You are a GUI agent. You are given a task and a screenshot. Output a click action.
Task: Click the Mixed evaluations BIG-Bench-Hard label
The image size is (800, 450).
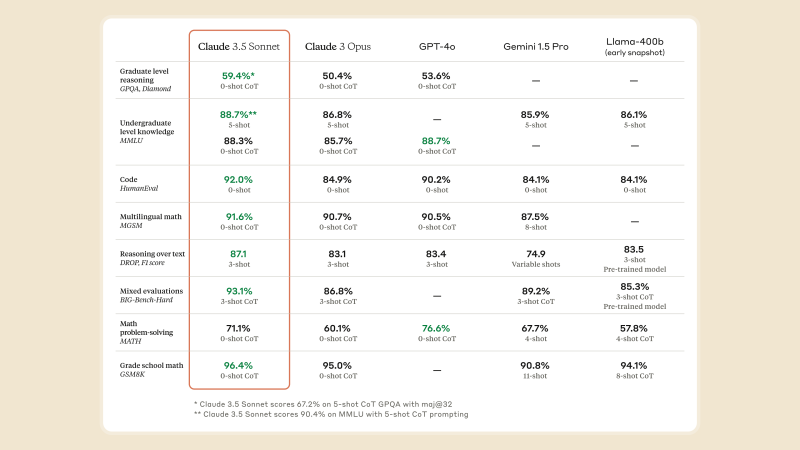(151, 295)
